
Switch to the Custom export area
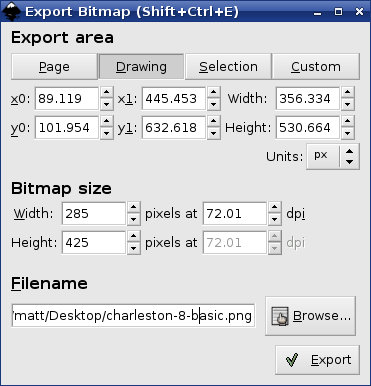tap(316, 67)
